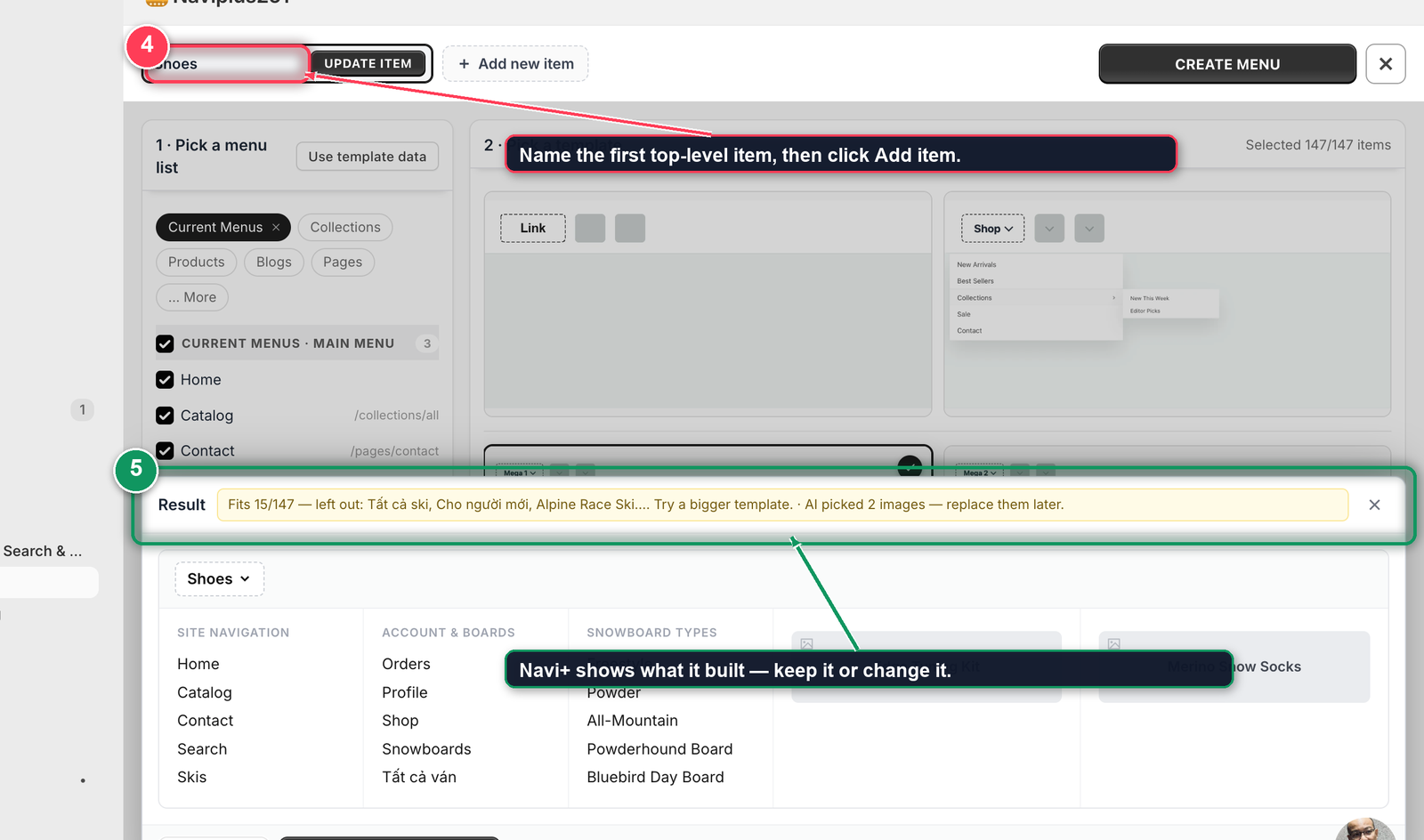Click Best Sellers in the Shop template preview
1424x840 pixels.
(975, 281)
